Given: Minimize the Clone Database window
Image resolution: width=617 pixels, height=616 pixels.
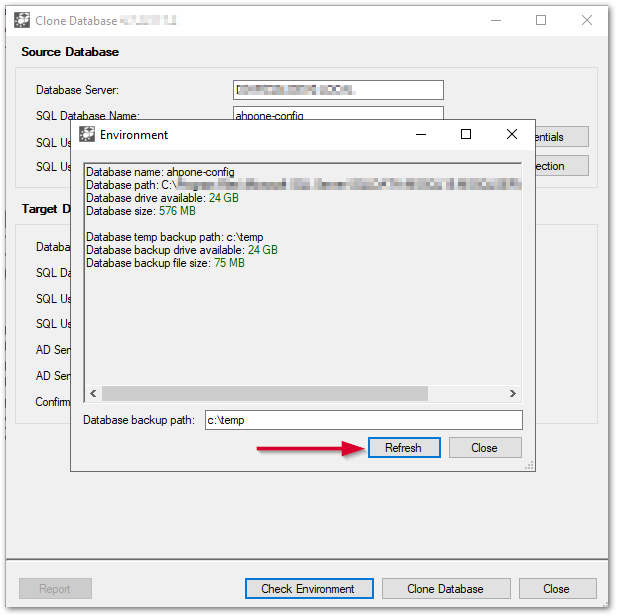Looking at the screenshot, I should [496, 20].
